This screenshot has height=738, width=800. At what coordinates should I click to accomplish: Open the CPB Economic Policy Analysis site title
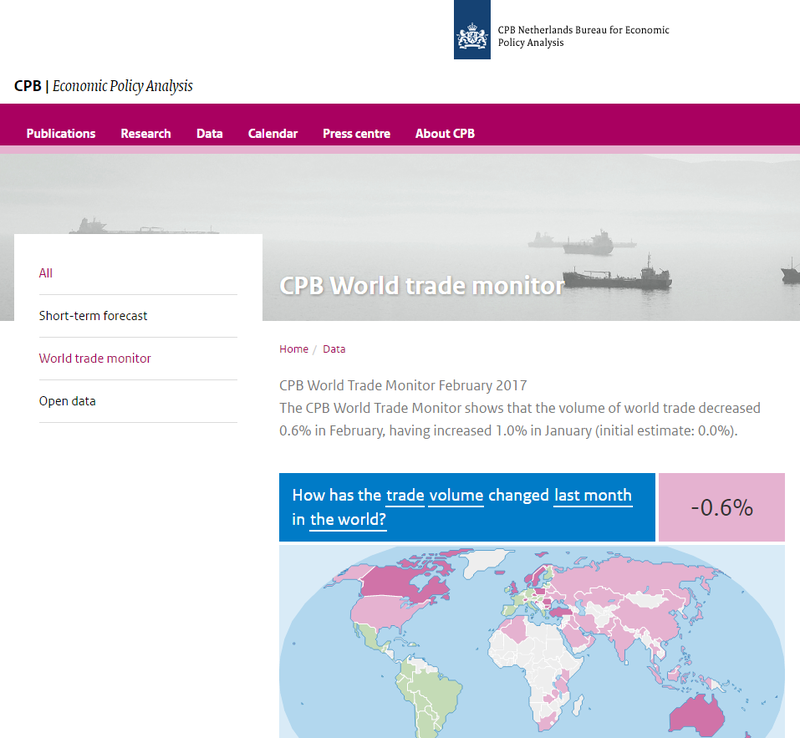point(103,86)
